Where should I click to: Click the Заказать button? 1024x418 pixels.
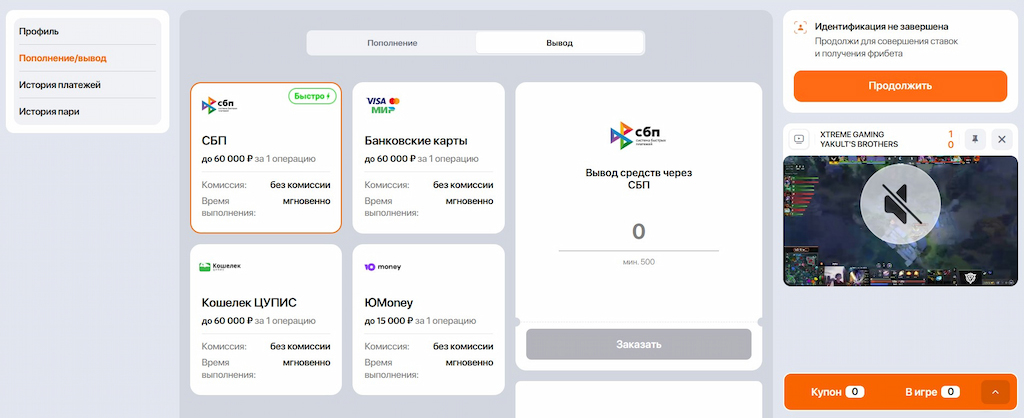[x=639, y=344]
